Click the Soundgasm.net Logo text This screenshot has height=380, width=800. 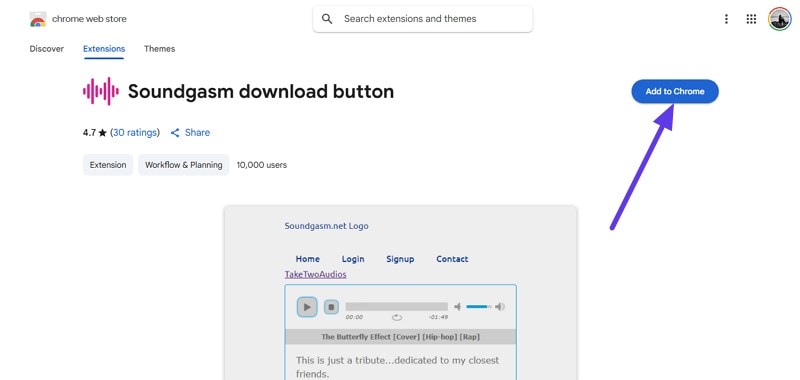[x=327, y=226]
